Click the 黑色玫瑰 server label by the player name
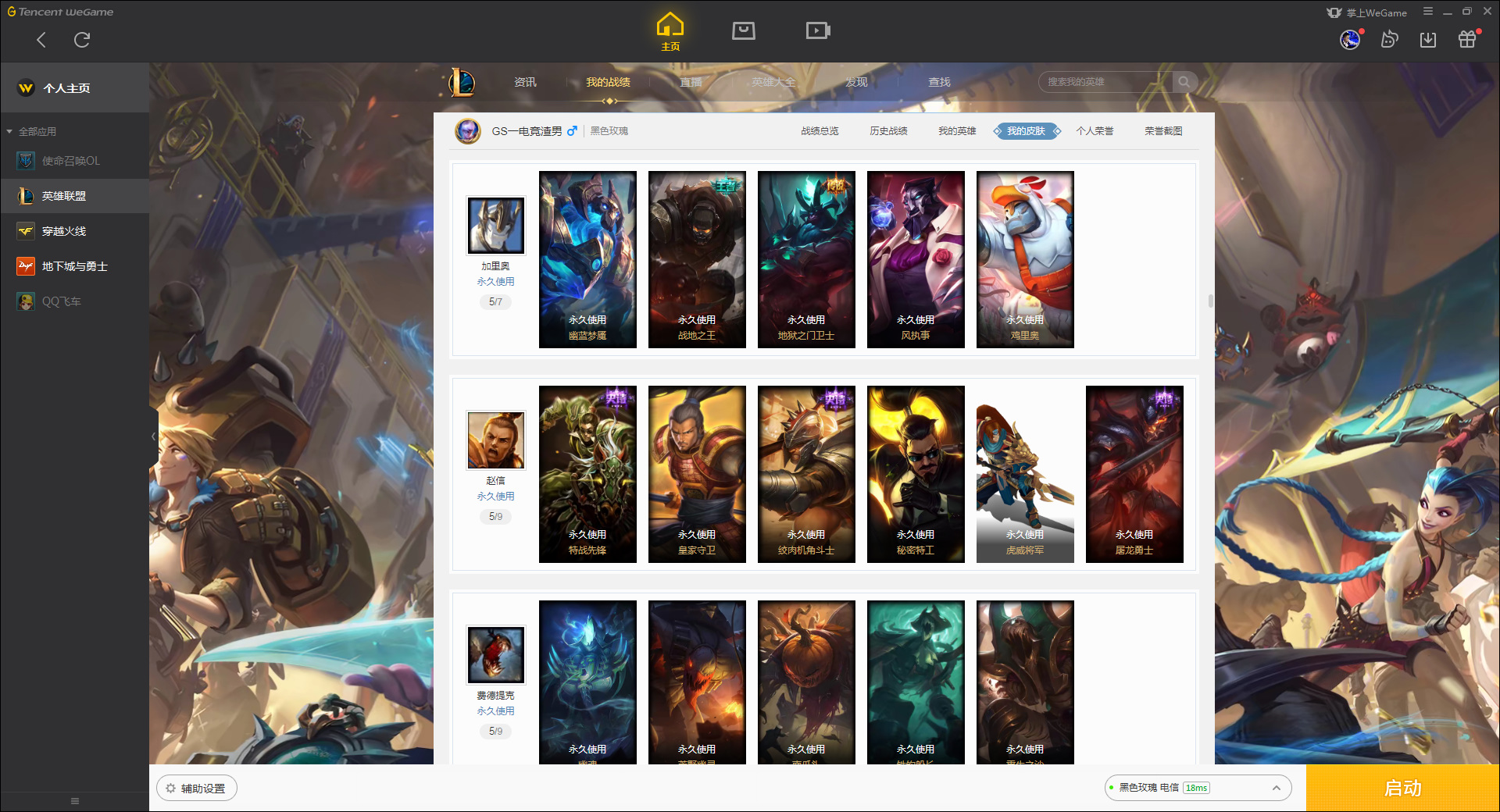 pyautogui.click(x=609, y=131)
